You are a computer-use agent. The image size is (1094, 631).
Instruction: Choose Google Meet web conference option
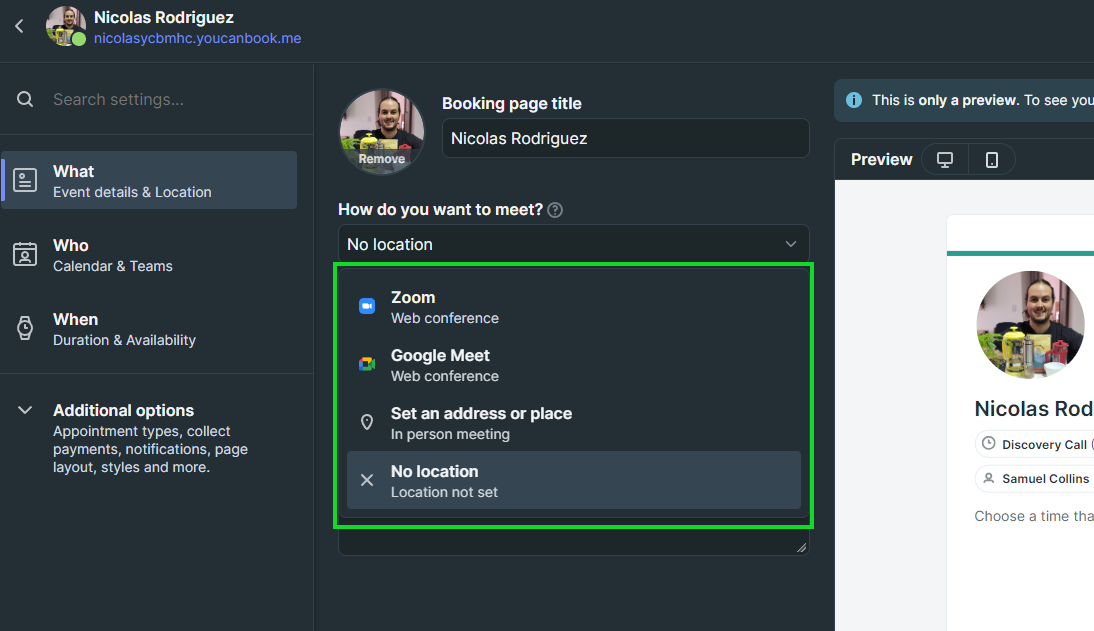(573, 365)
